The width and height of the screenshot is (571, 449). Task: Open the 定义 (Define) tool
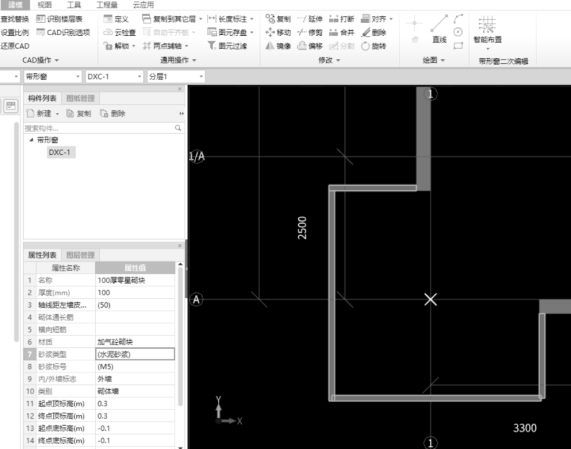[x=116, y=19]
